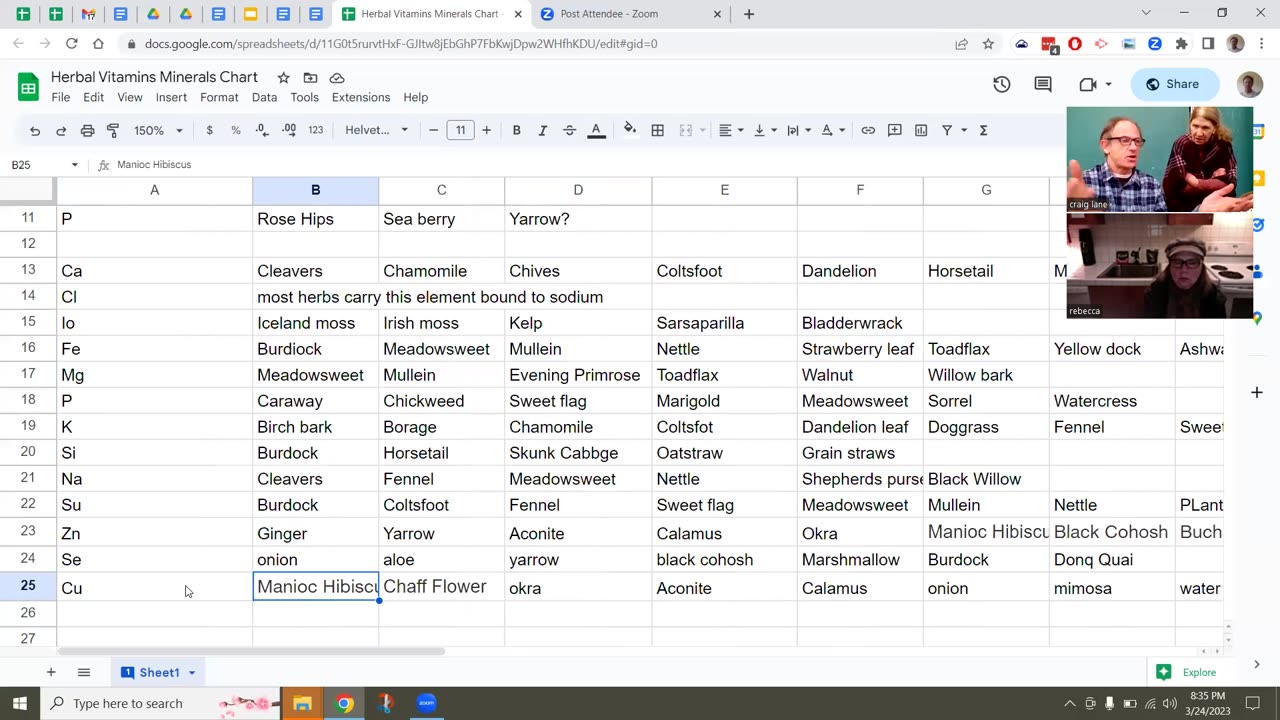Click cell containing Chaff Flower
The height and width of the screenshot is (720, 1280).
(x=441, y=586)
